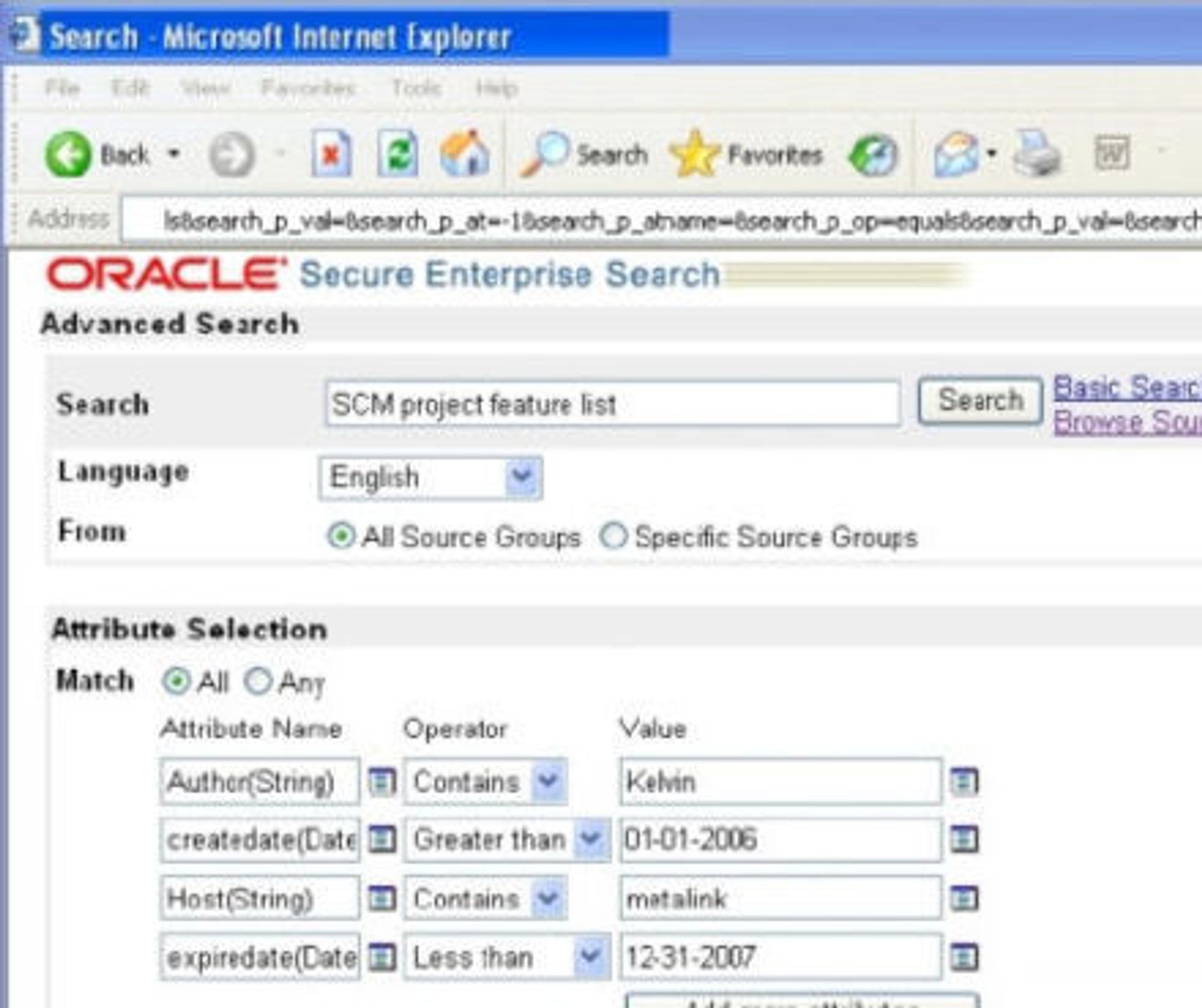Open the Help menu
Screen dimensions: 1202x1008
point(496,88)
